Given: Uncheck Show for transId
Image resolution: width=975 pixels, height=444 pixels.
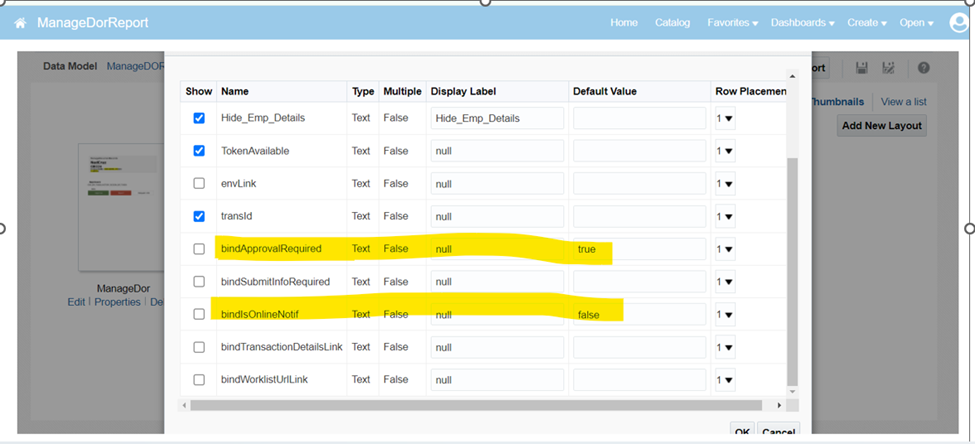Looking at the screenshot, I should click(x=199, y=216).
